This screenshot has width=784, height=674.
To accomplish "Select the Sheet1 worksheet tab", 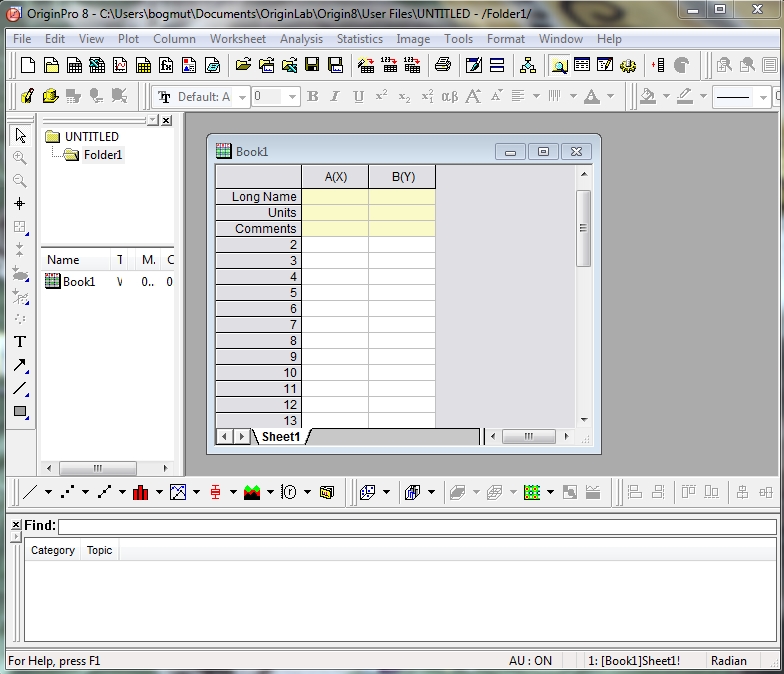I will [280, 437].
